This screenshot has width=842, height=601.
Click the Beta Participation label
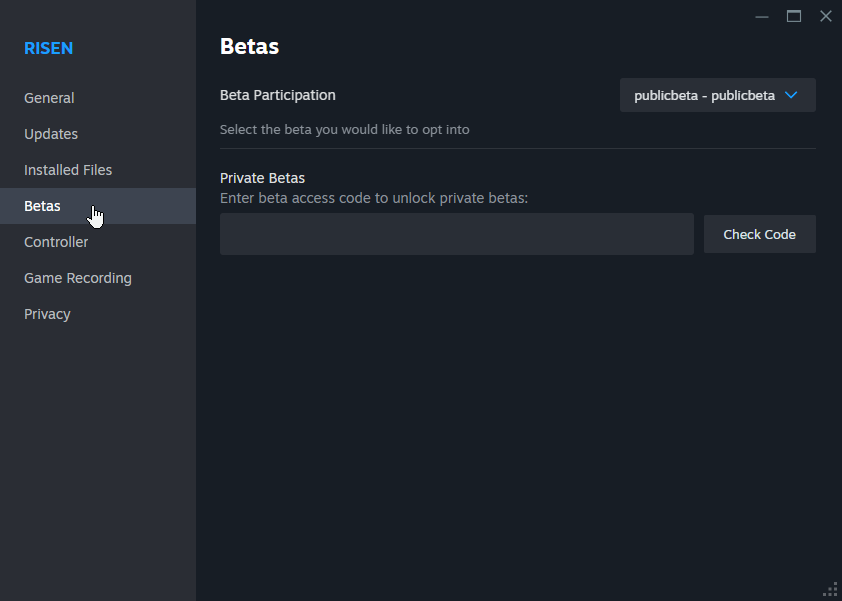(278, 95)
